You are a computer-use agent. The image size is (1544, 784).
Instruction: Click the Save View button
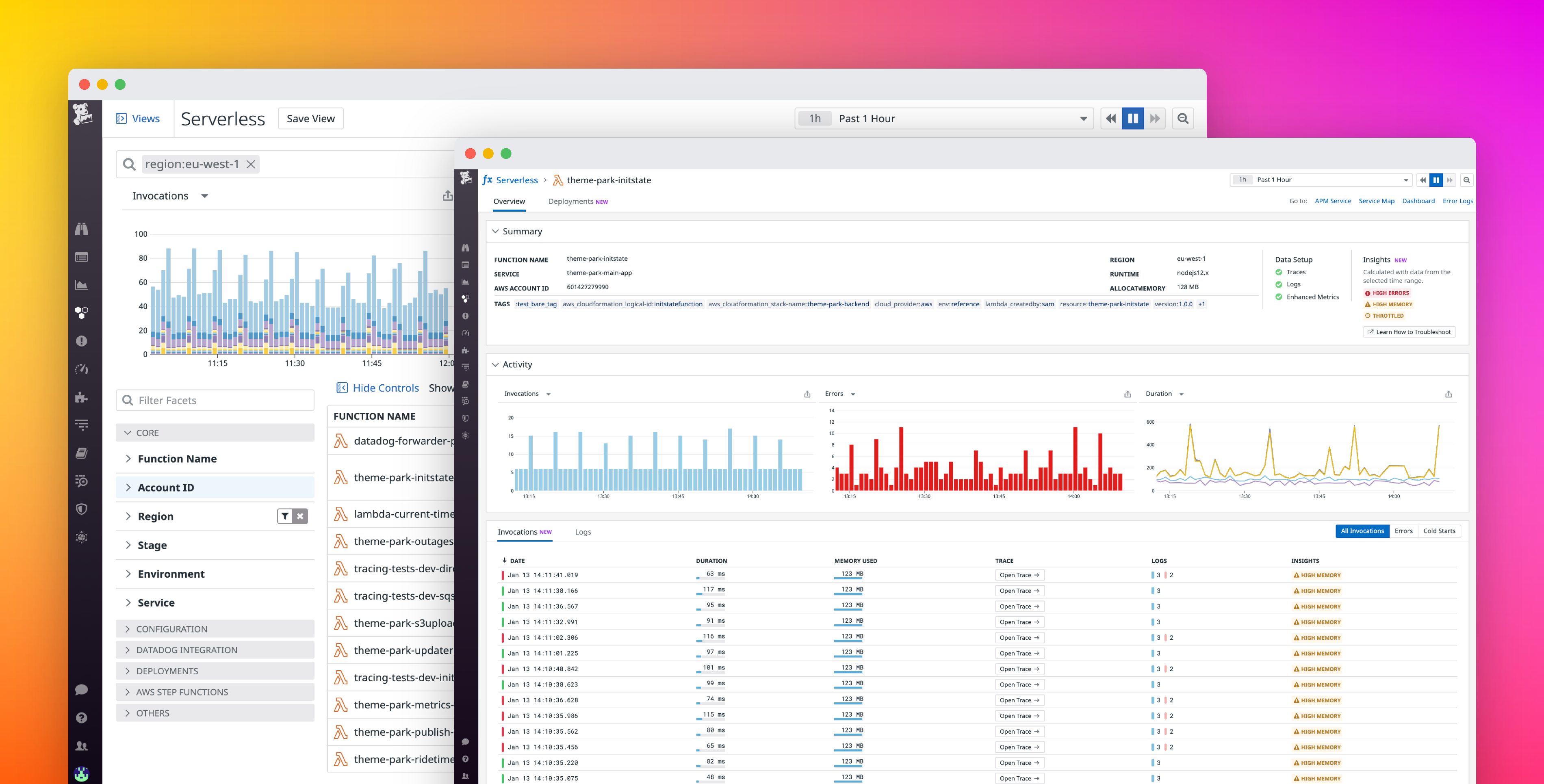click(310, 118)
